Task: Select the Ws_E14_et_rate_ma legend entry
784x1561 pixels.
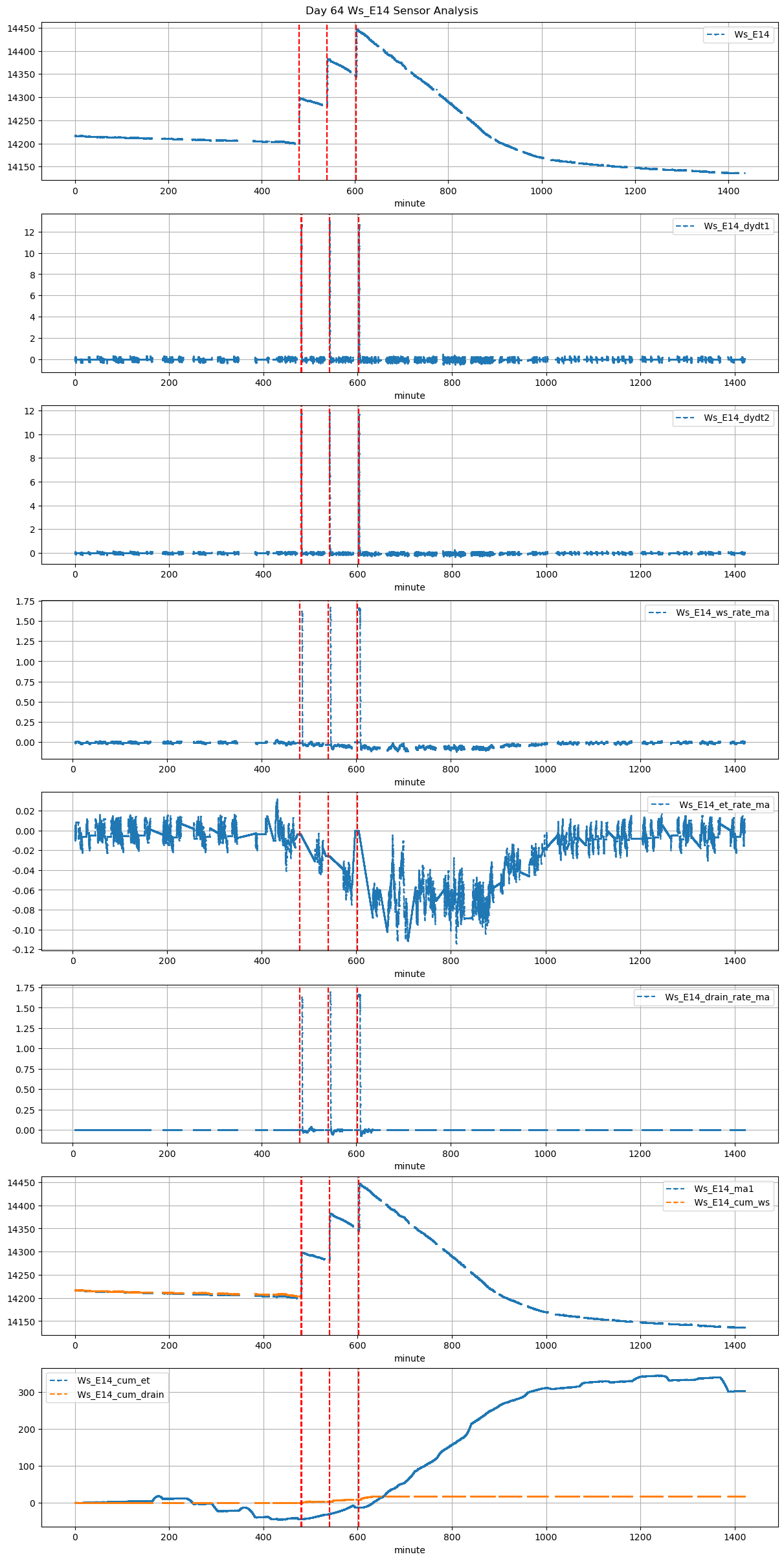Action: 724,805
